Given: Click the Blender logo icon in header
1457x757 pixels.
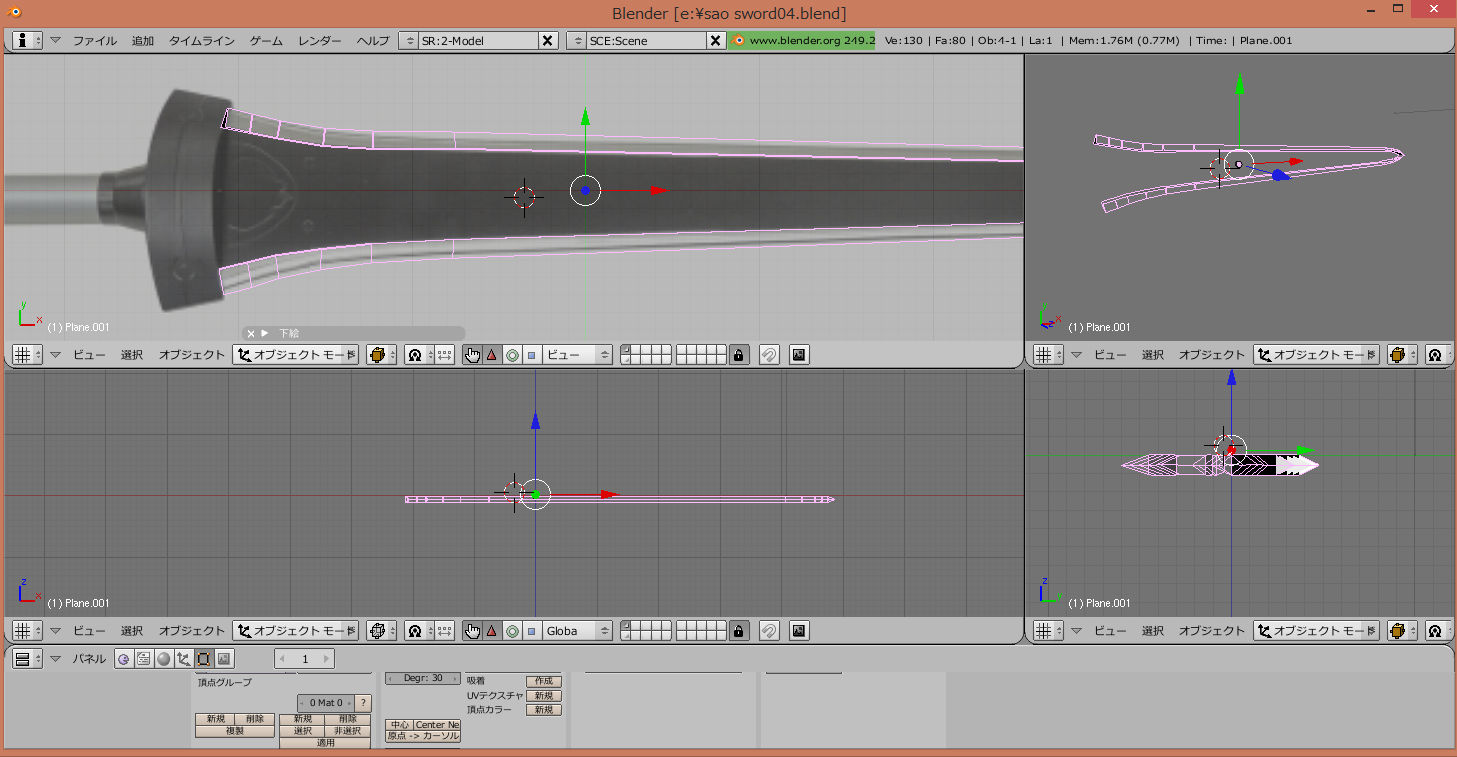Looking at the screenshot, I should (x=738, y=41).
